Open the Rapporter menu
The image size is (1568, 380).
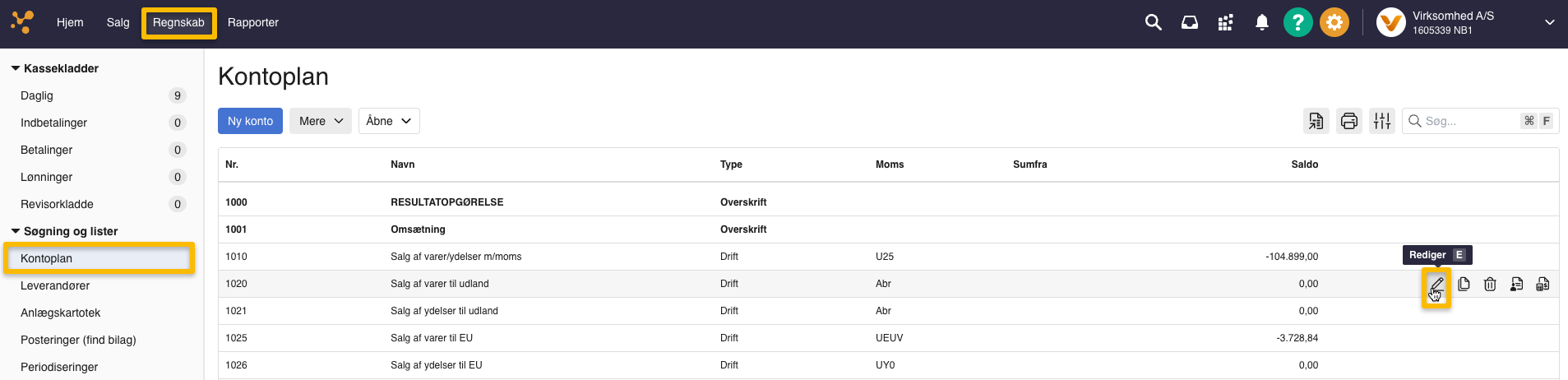[253, 23]
